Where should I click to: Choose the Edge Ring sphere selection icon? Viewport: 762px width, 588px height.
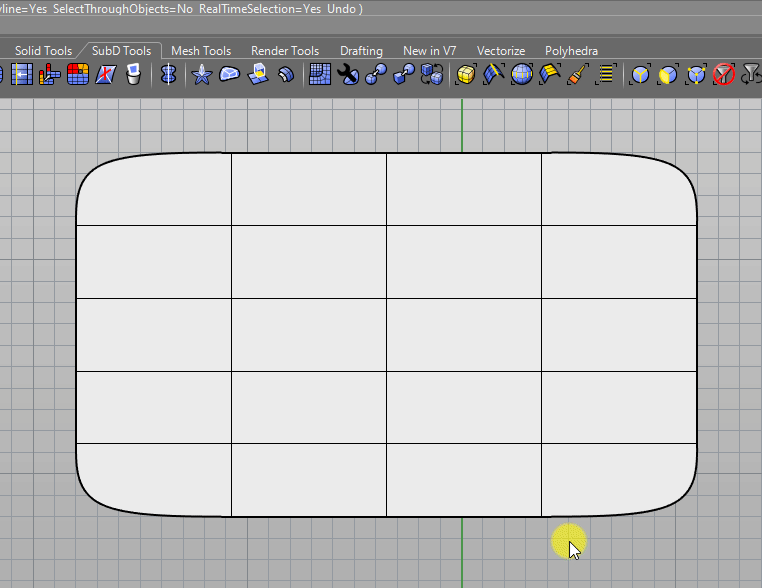tap(521, 74)
